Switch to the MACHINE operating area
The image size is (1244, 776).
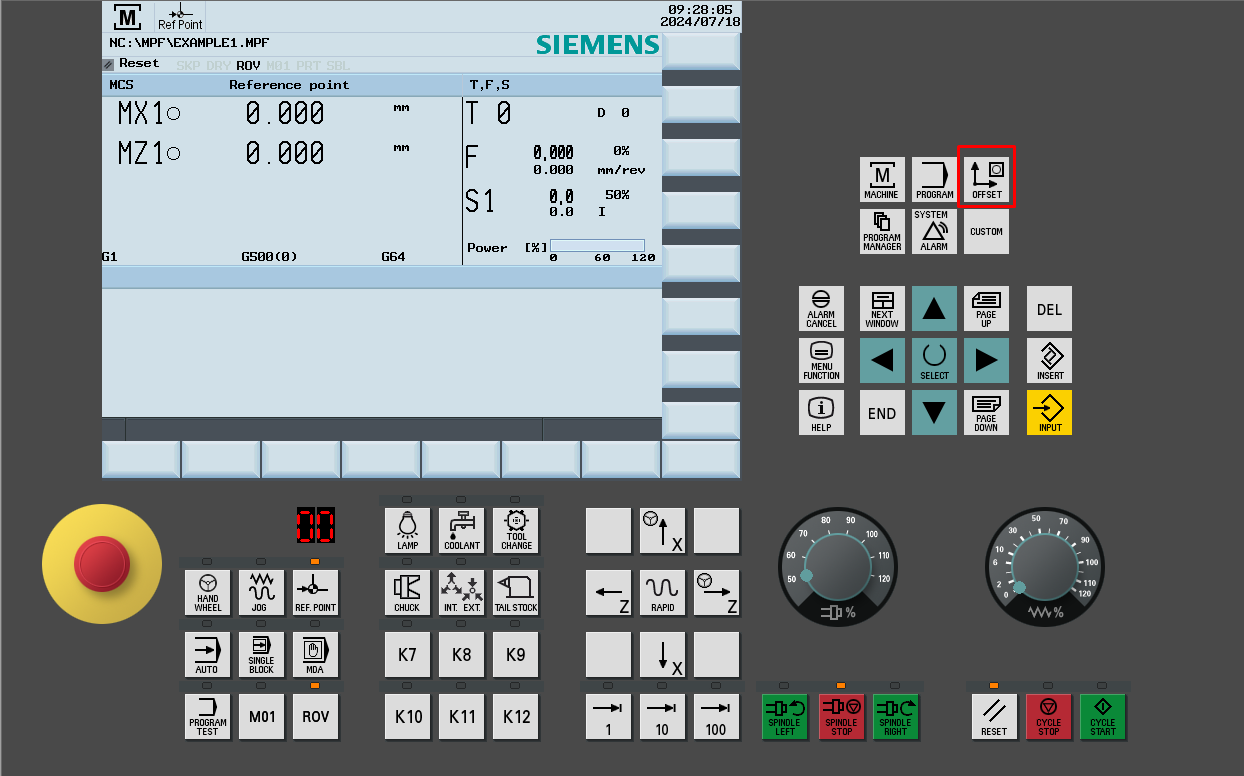pos(882,179)
